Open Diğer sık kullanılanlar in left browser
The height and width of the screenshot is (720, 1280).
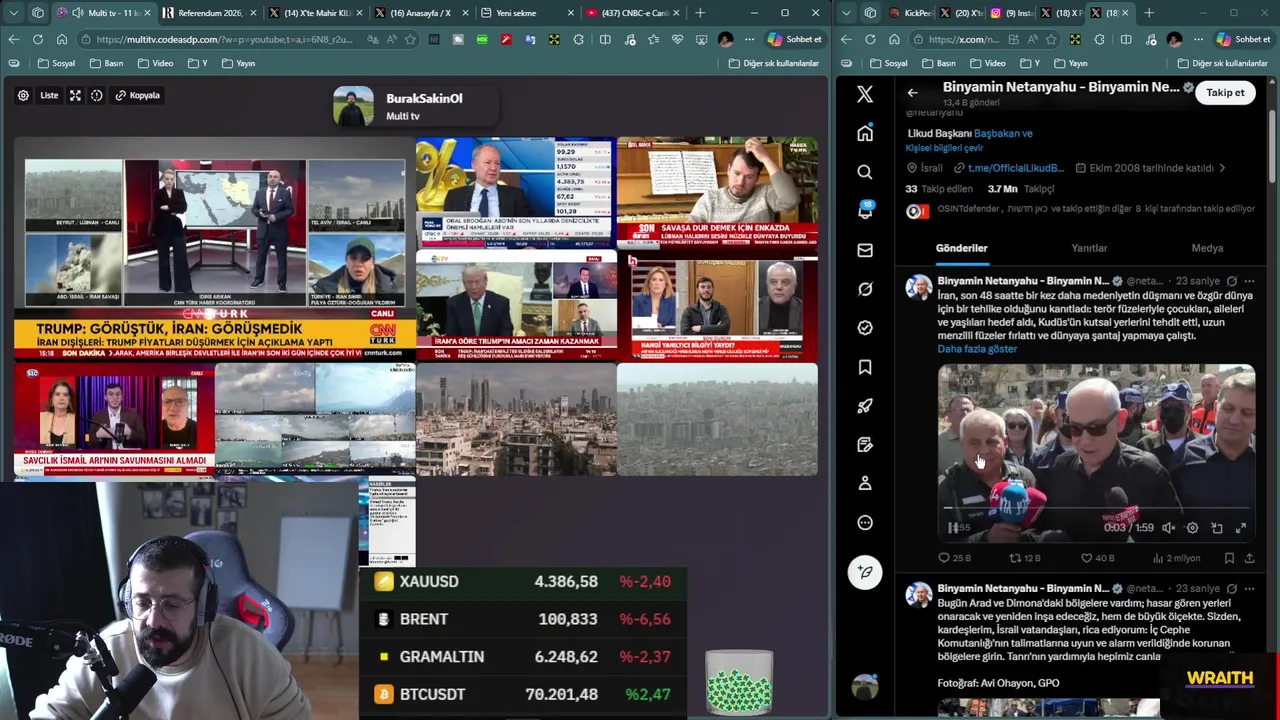(774, 63)
